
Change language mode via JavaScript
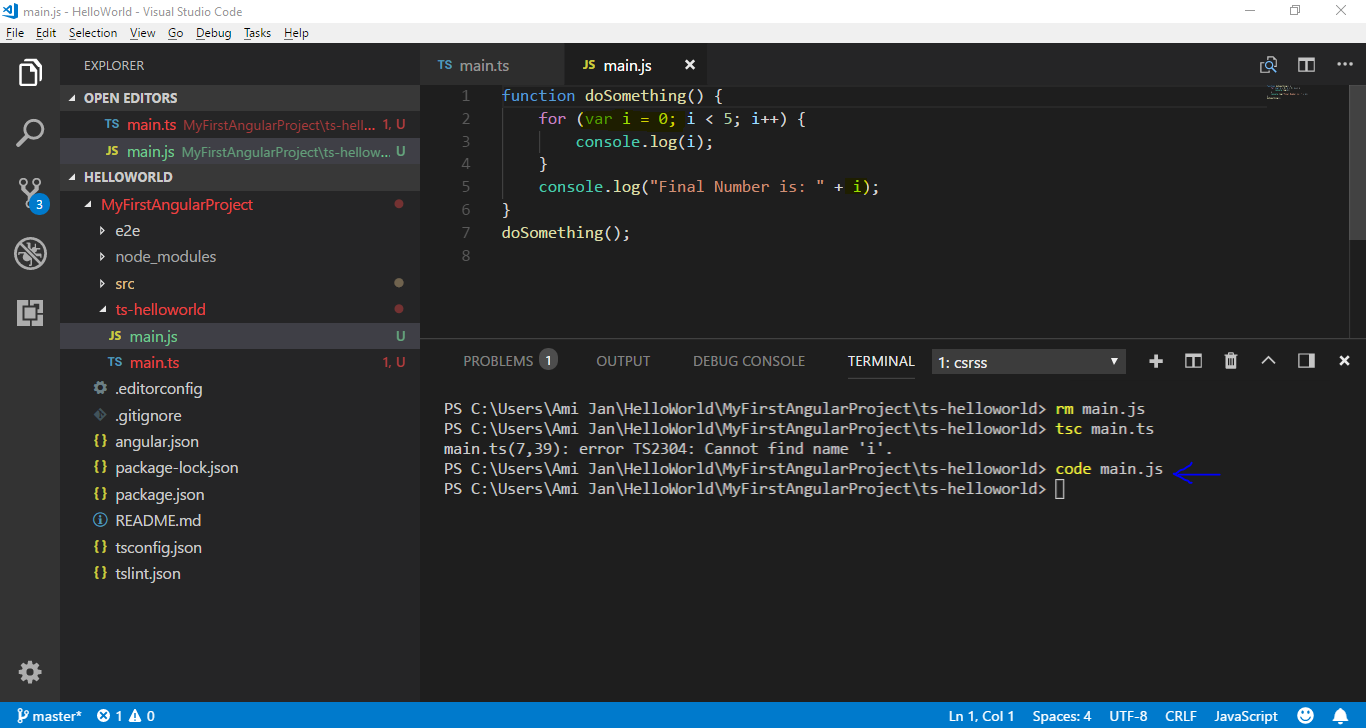pos(1246,716)
